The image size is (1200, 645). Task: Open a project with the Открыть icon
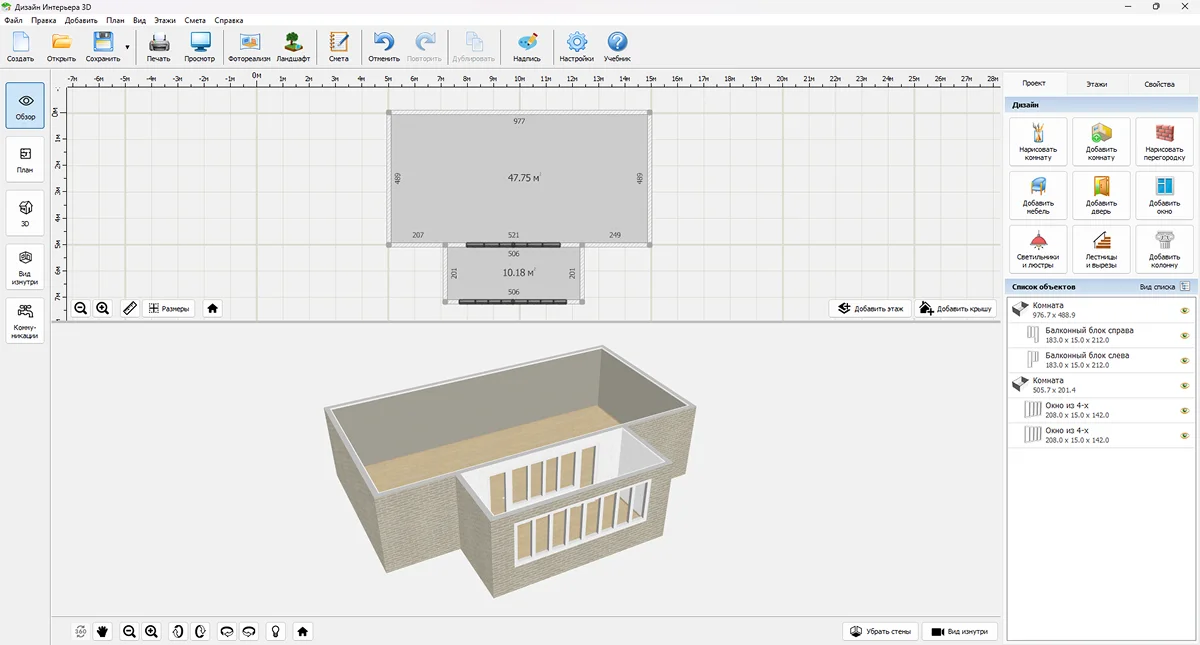point(61,46)
